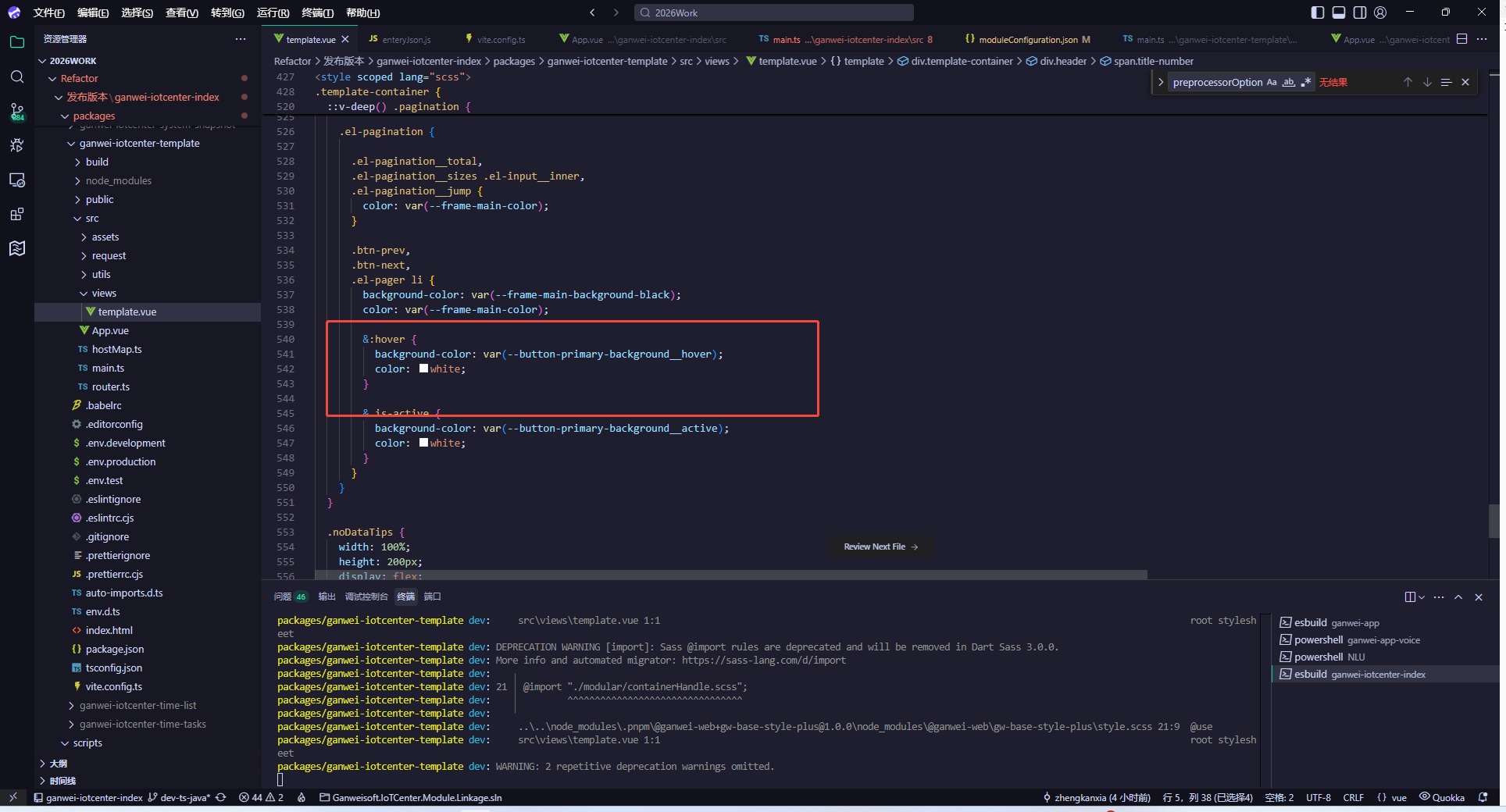
Task: Open the Explorer view in activity bar
Action: (17, 42)
